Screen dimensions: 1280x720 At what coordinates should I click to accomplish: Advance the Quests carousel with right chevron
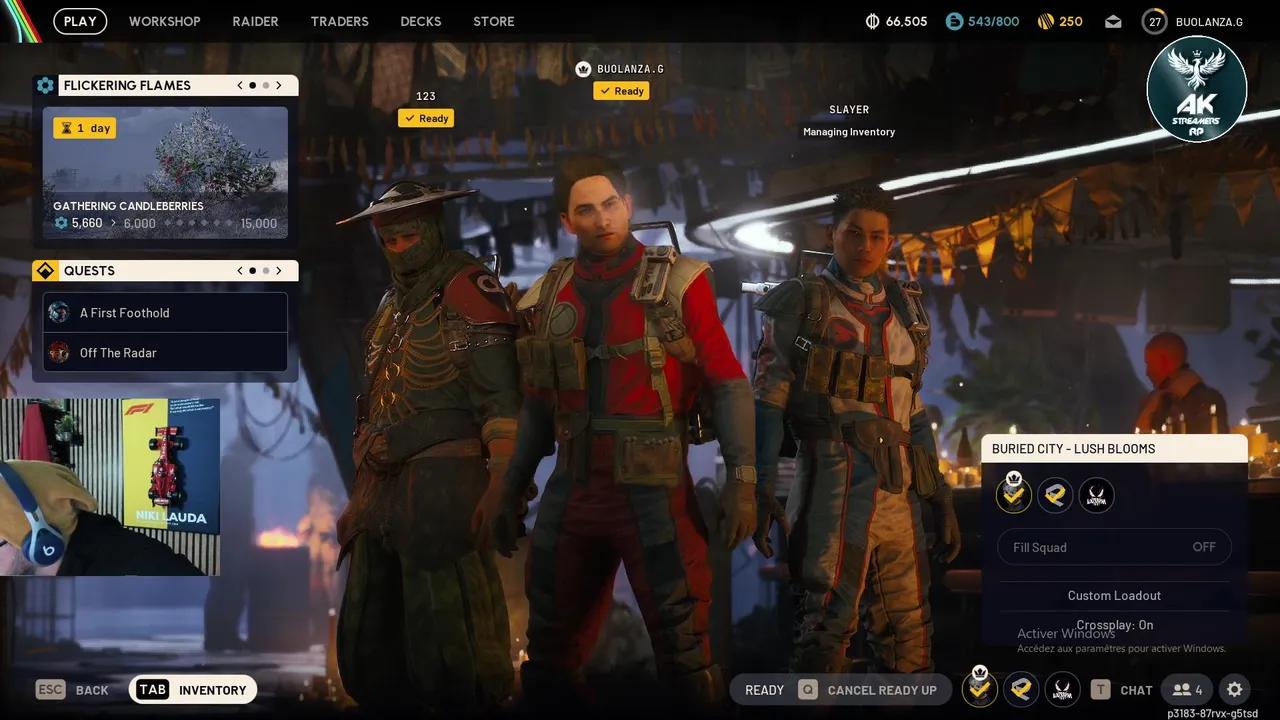coord(279,270)
